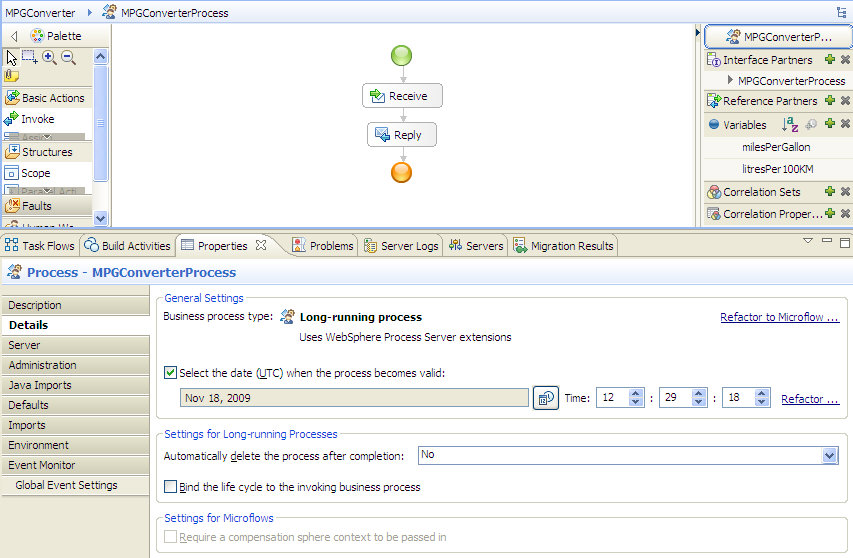Screen dimensions: 853x558
Task: Click the orange end node in canvas
Action: point(401,172)
